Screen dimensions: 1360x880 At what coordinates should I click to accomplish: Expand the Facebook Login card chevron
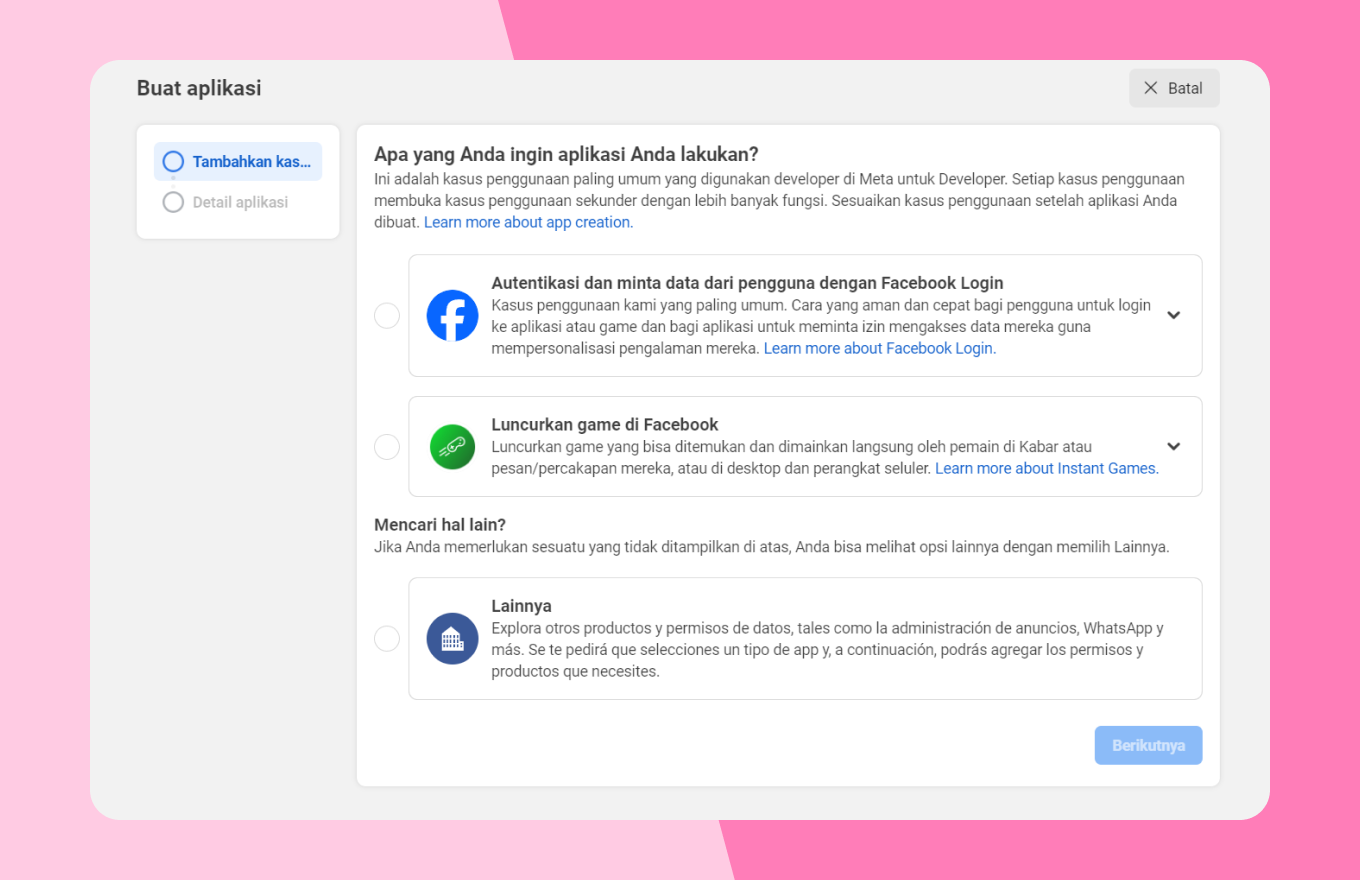point(1174,315)
